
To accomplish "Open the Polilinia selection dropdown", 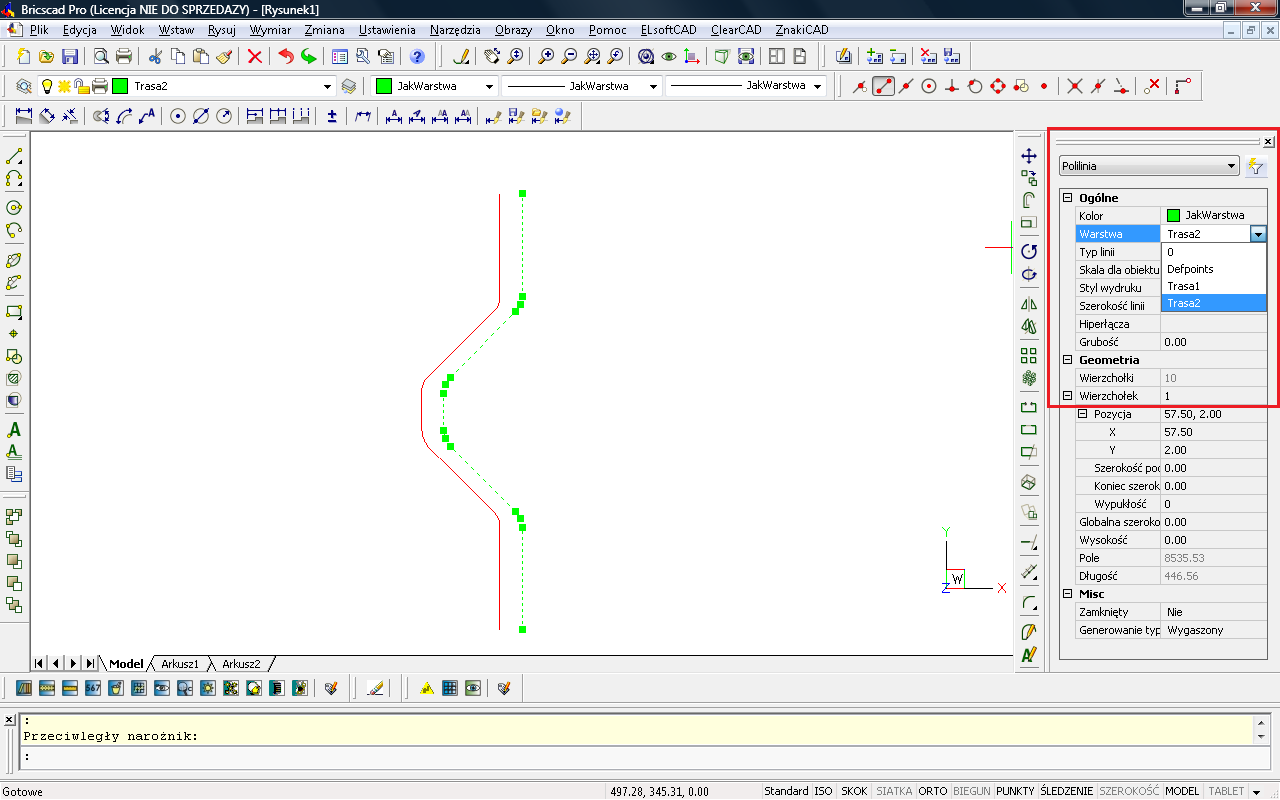I will [1148, 166].
